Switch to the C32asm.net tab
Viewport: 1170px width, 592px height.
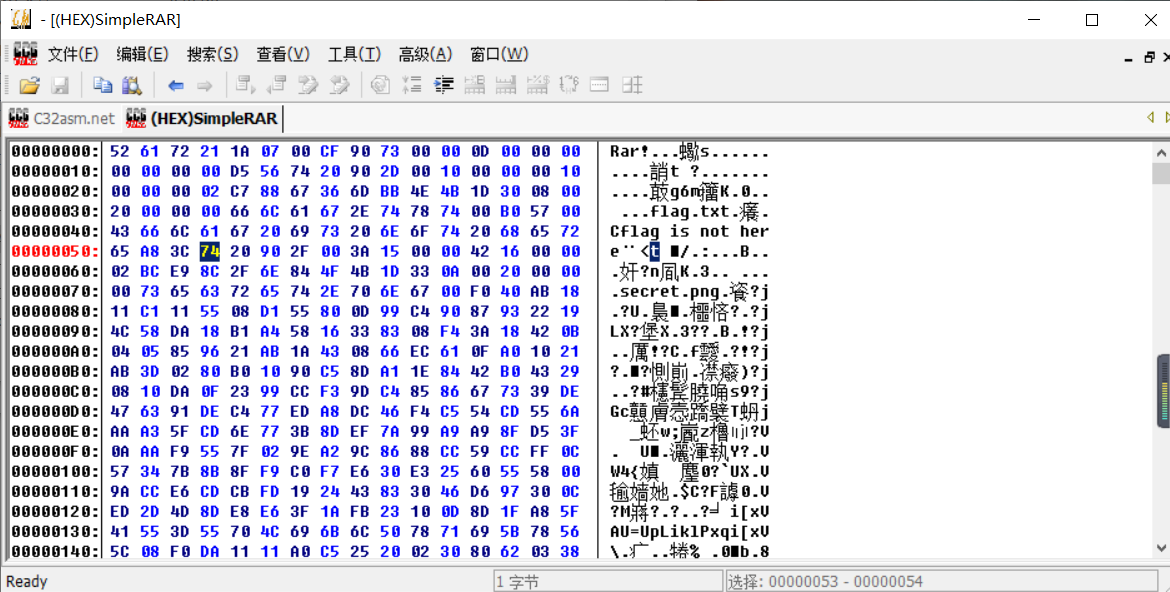click(62, 118)
